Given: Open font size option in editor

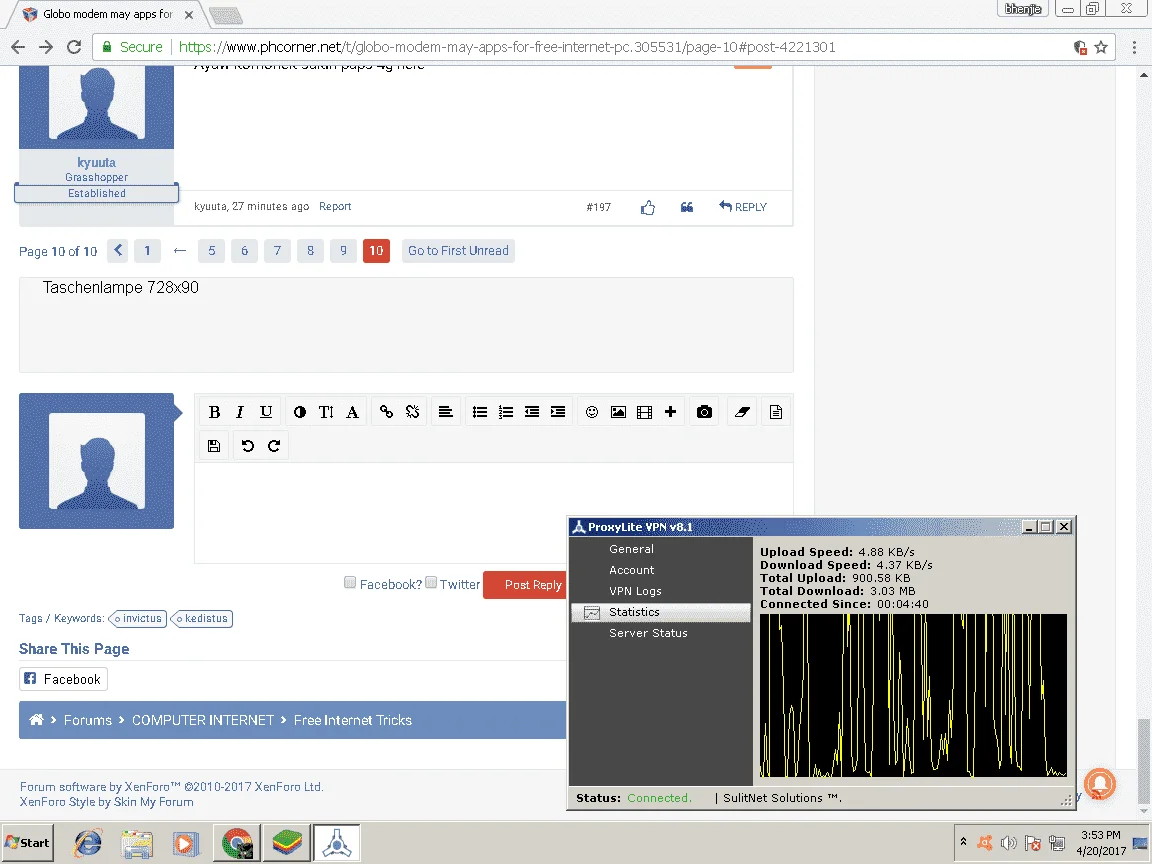Looking at the screenshot, I should tap(326, 412).
